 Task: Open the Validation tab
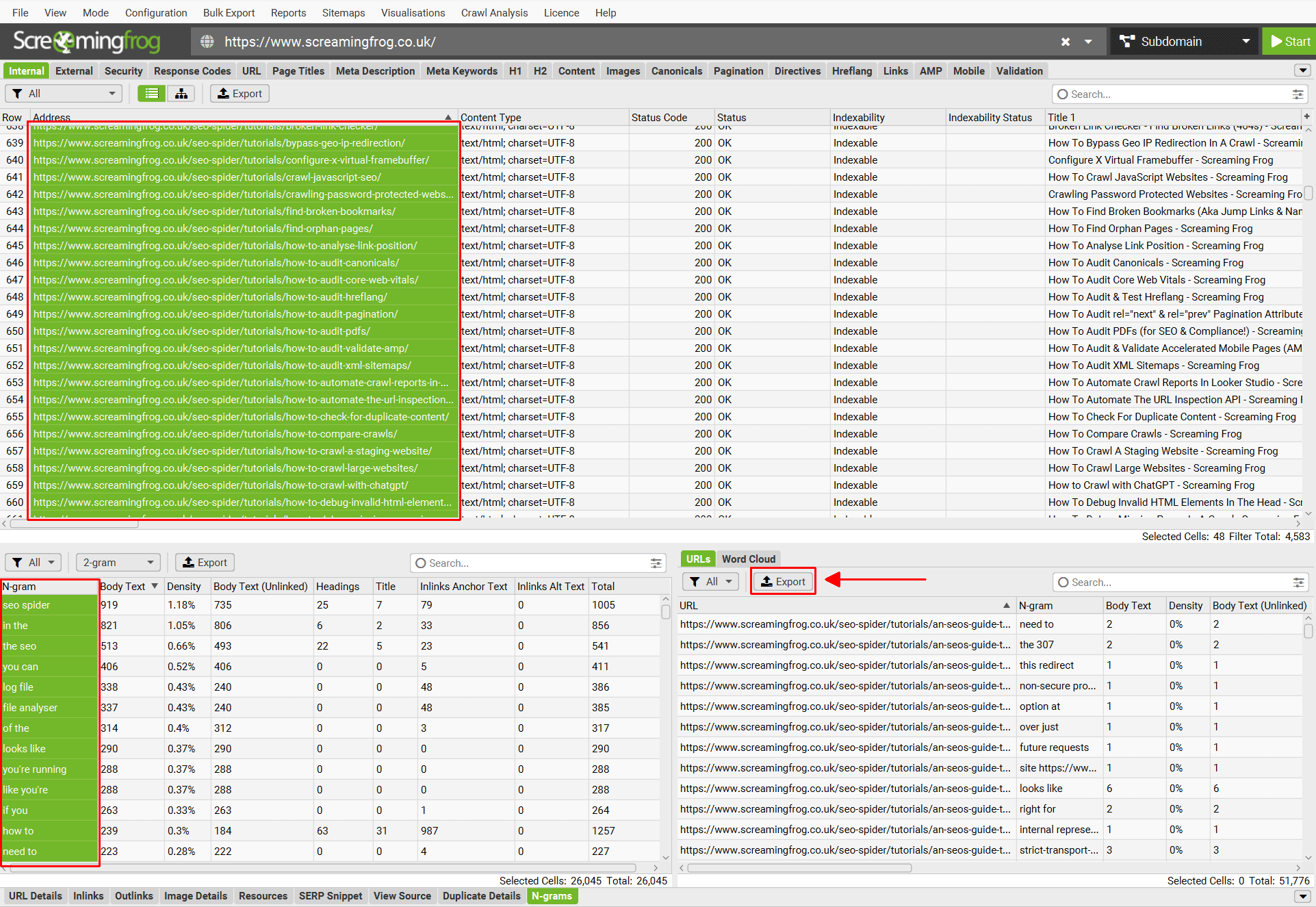tap(1020, 71)
